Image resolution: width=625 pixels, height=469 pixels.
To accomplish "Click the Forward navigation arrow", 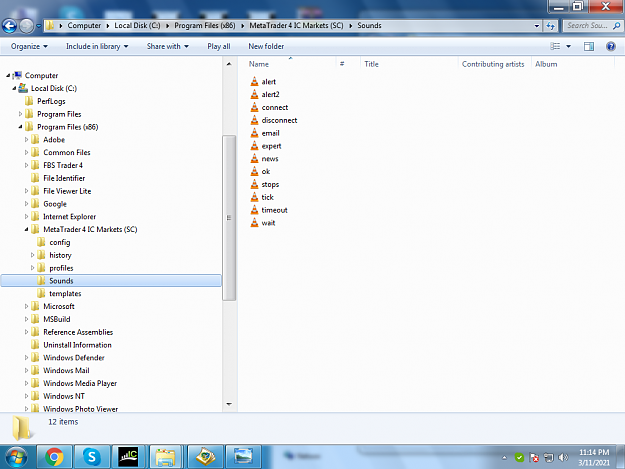I will click(x=26, y=26).
